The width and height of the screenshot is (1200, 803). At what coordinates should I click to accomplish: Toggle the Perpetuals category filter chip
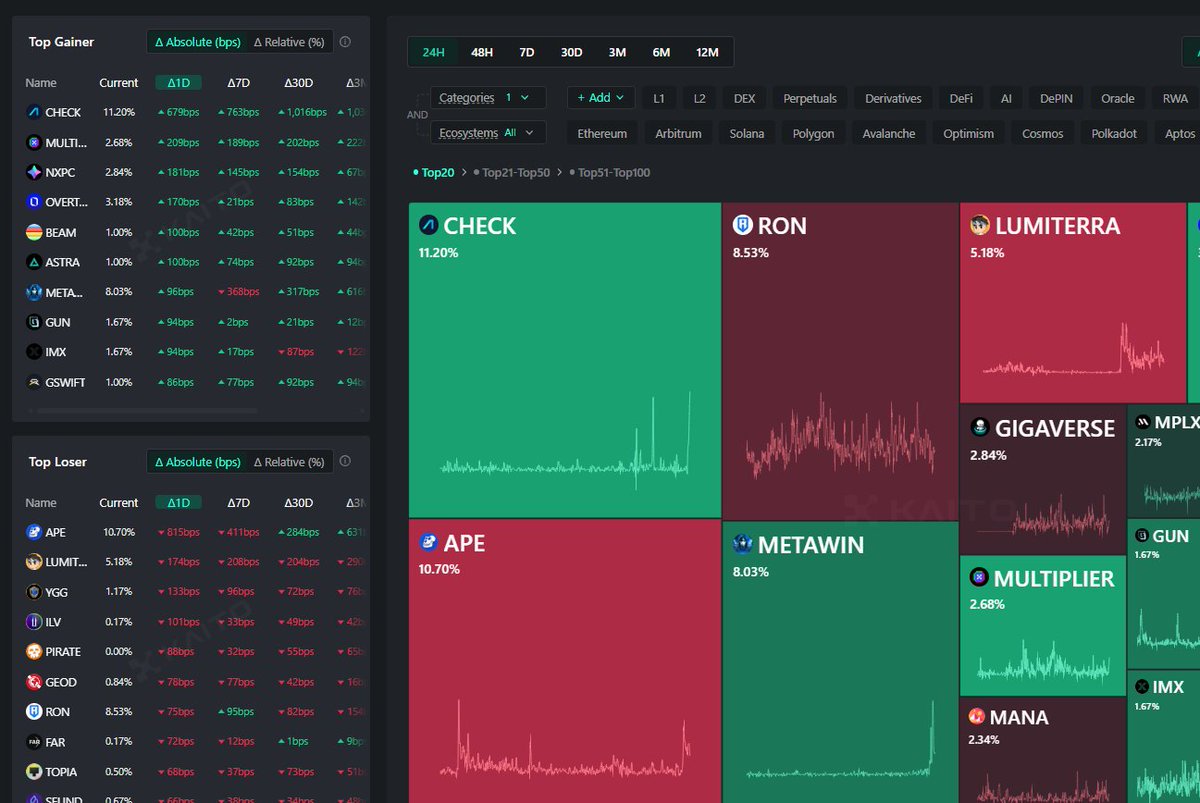tap(810, 98)
